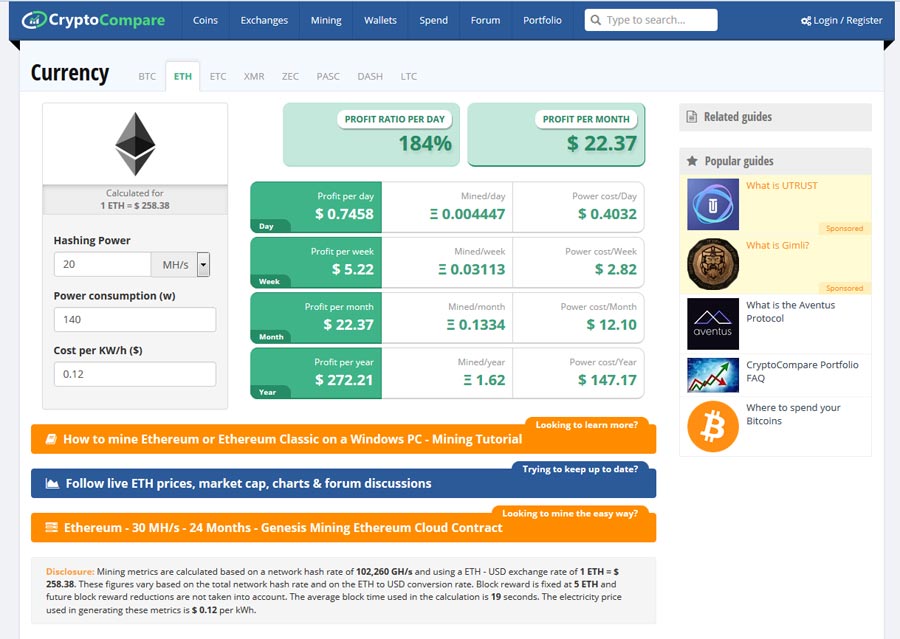Screen dimensions: 900x639
Task: Open the Gimli guide thumbnail
Action: click(x=713, y=264)
